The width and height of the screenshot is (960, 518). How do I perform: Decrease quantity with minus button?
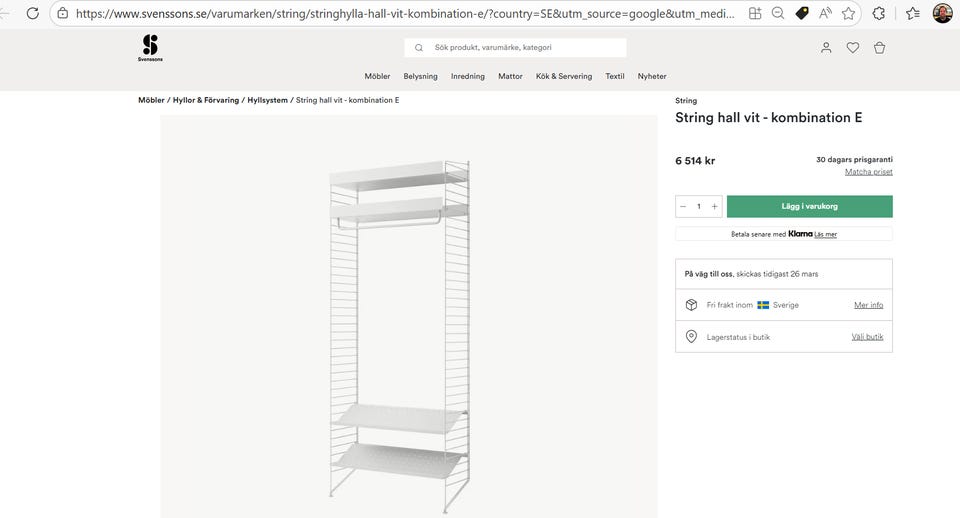coord(683,207)
